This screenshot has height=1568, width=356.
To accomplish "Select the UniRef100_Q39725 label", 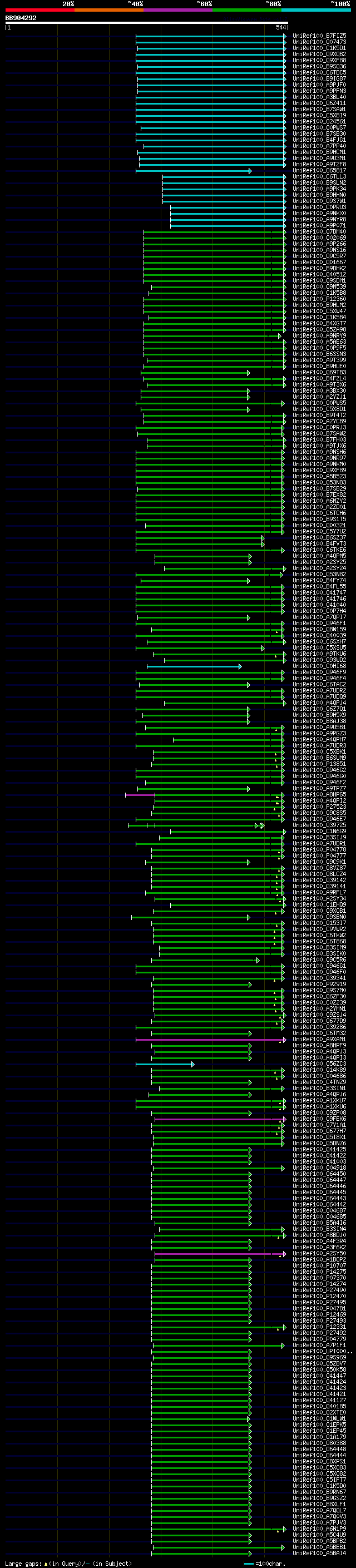I will tap(319, 825).
